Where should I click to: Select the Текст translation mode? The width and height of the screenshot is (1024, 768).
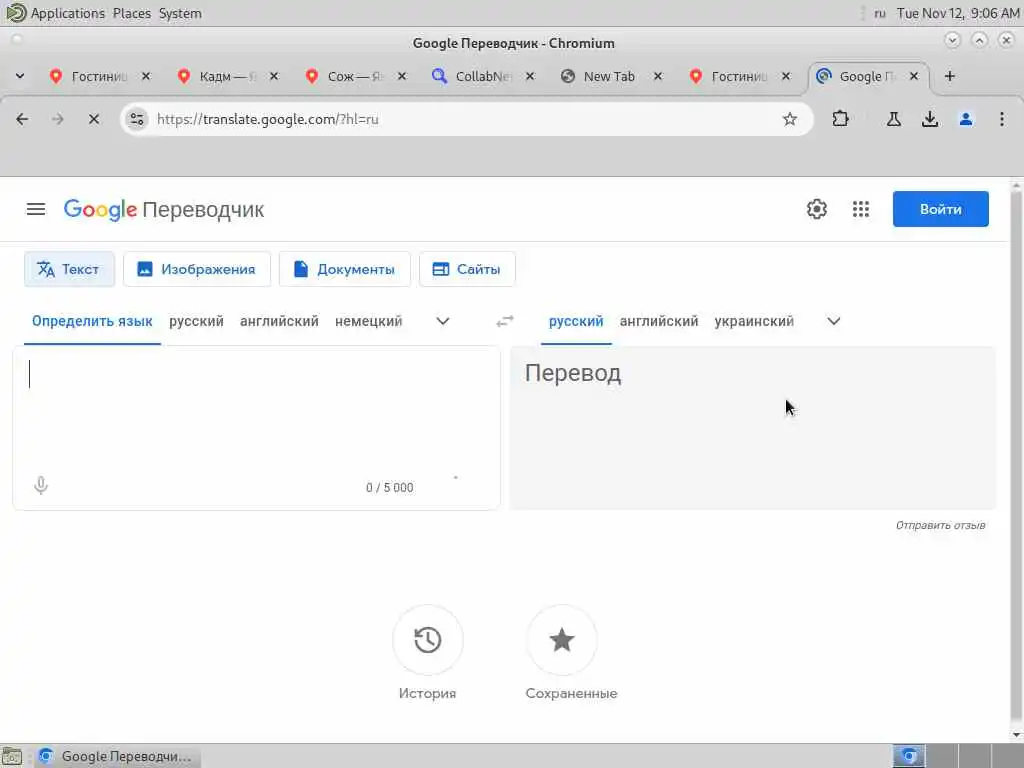click(69, 269)
